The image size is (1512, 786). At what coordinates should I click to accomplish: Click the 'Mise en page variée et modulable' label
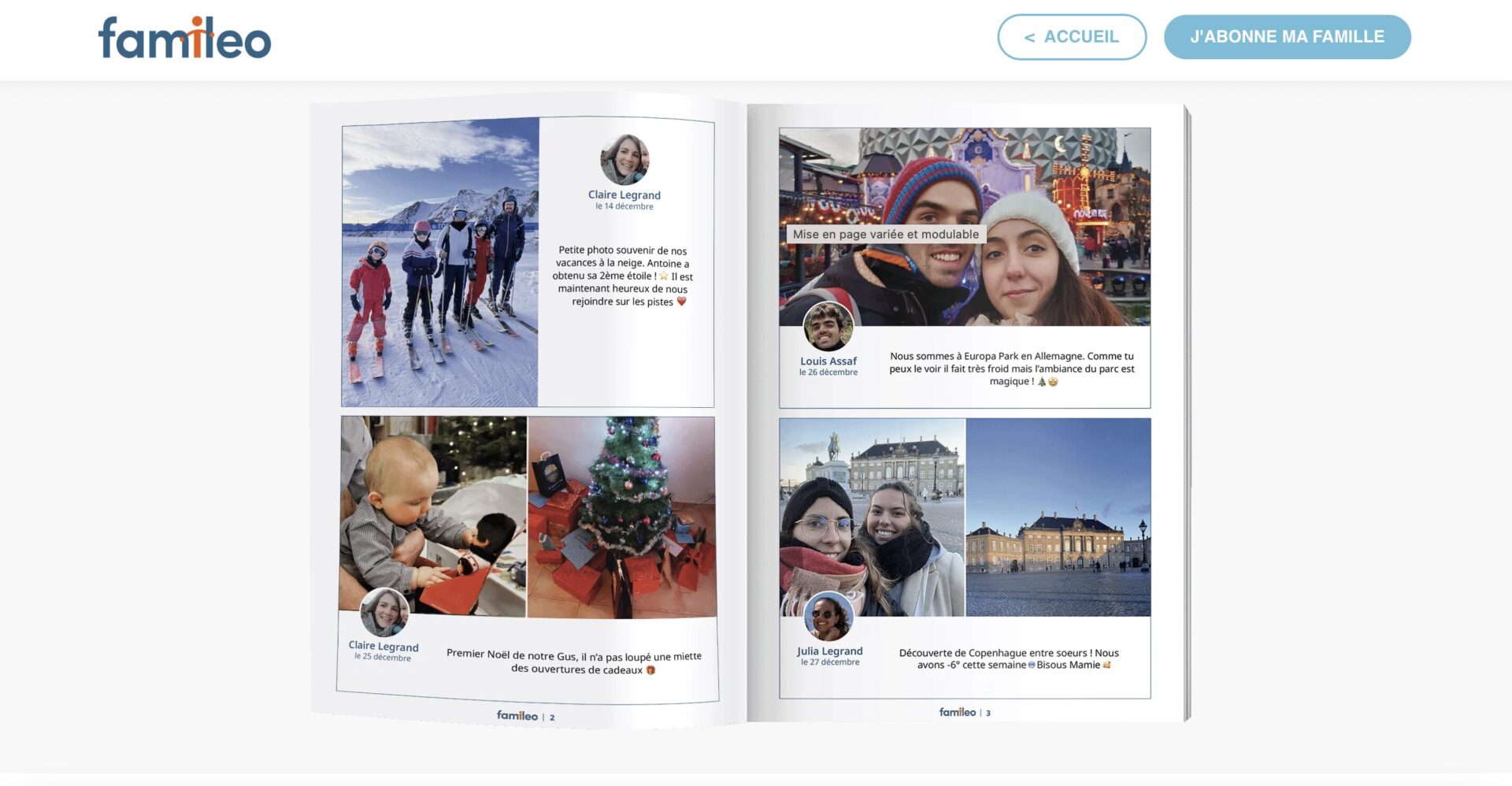coord(886,234)
